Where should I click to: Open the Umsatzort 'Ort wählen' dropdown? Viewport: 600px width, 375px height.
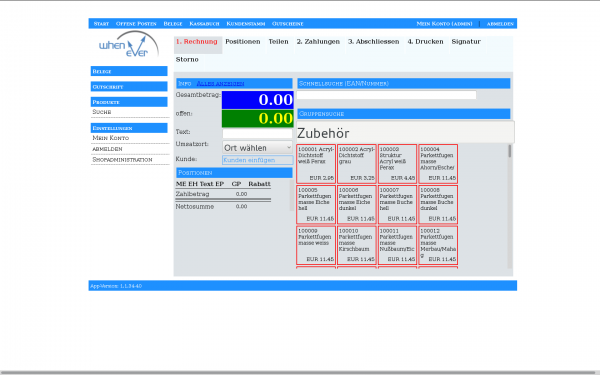tap(258, 148)
